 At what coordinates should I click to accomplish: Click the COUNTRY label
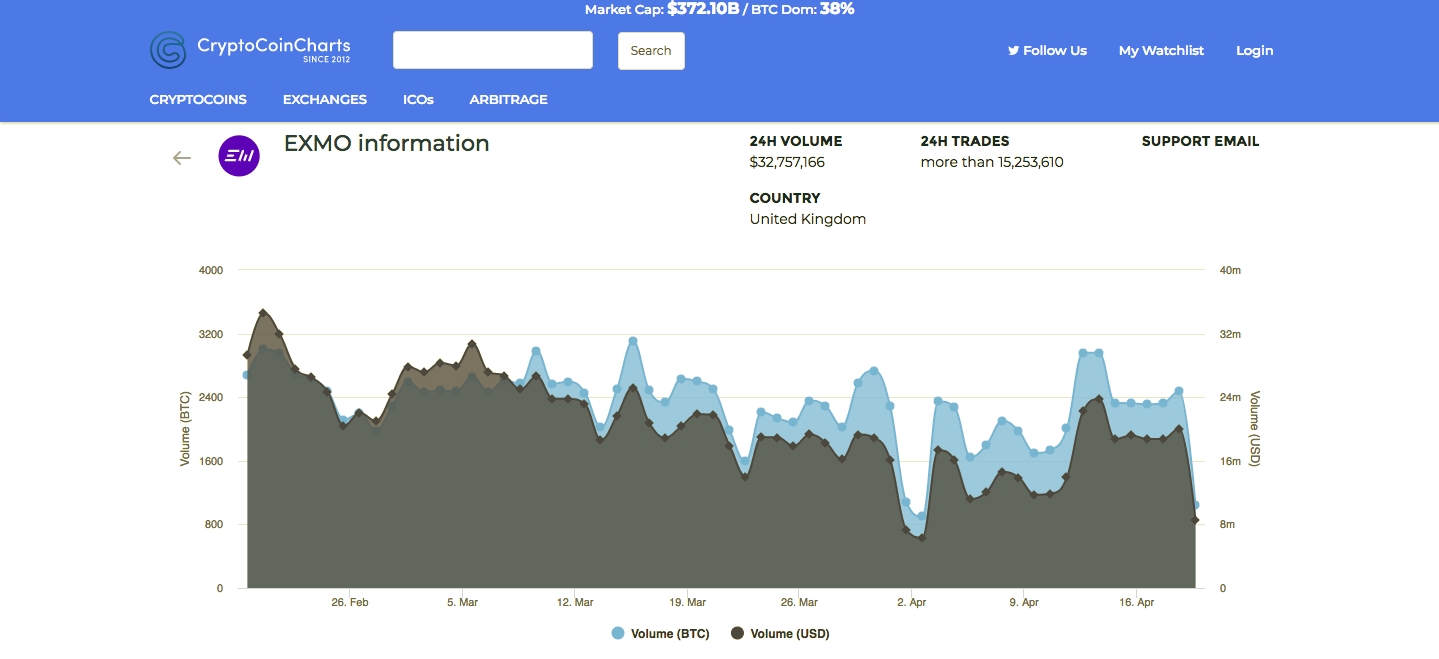click(785, 198)
